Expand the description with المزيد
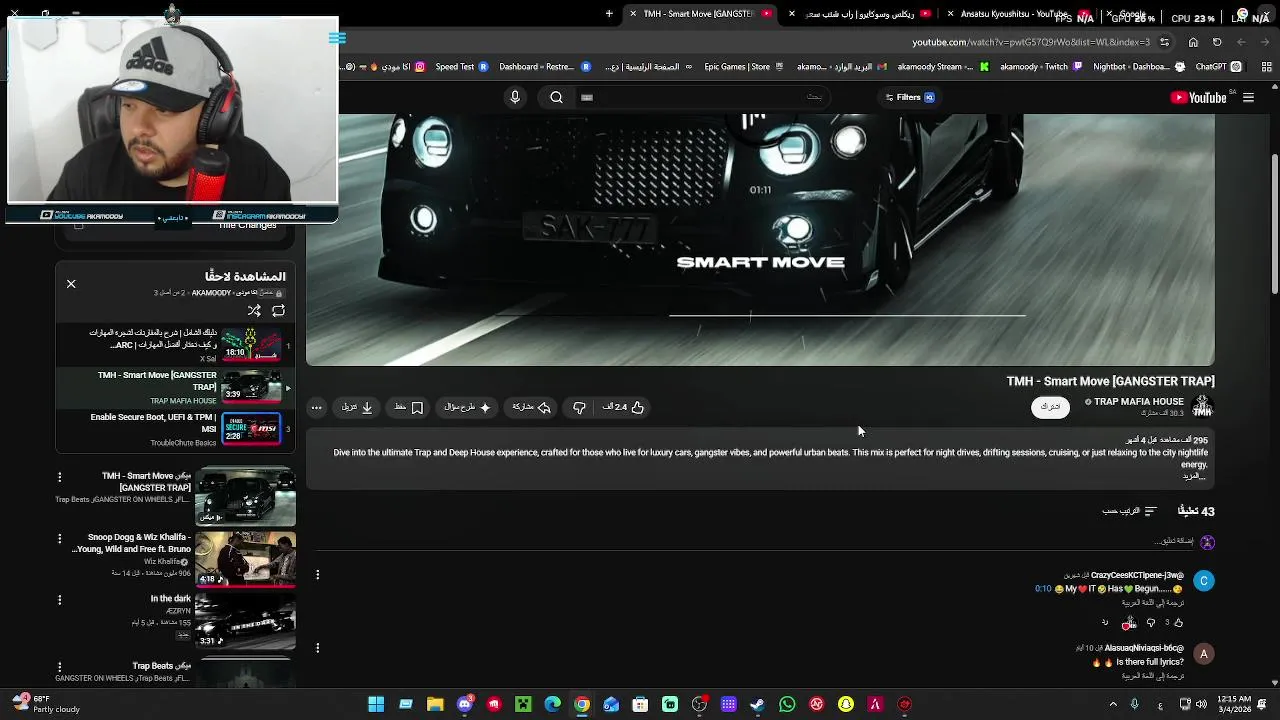Screen dimensions: 1280x720 tap(1194, 476)
